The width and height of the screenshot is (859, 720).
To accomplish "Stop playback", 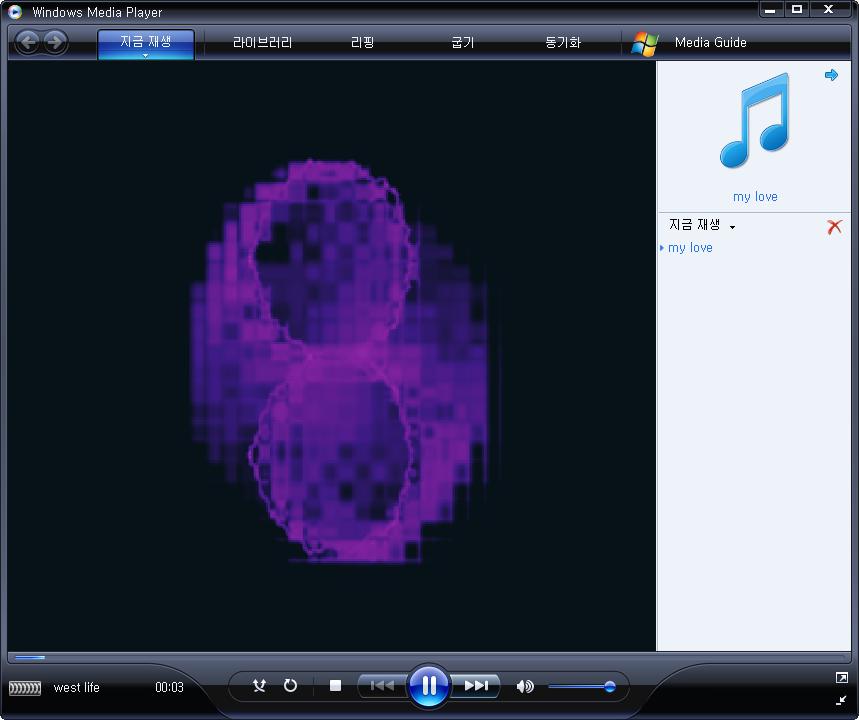I will tap(335, 685).
